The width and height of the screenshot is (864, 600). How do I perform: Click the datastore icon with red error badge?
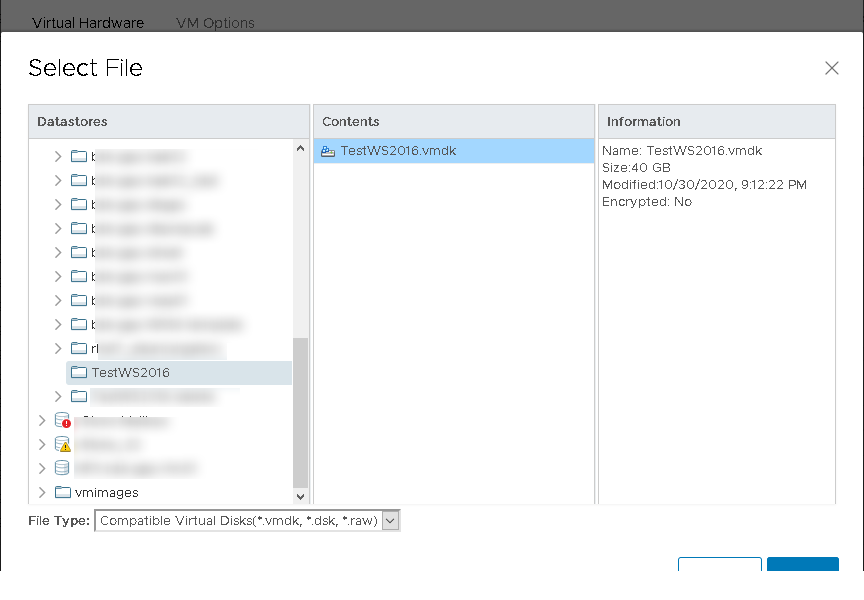pyautogui.click(x=61, y=420)
